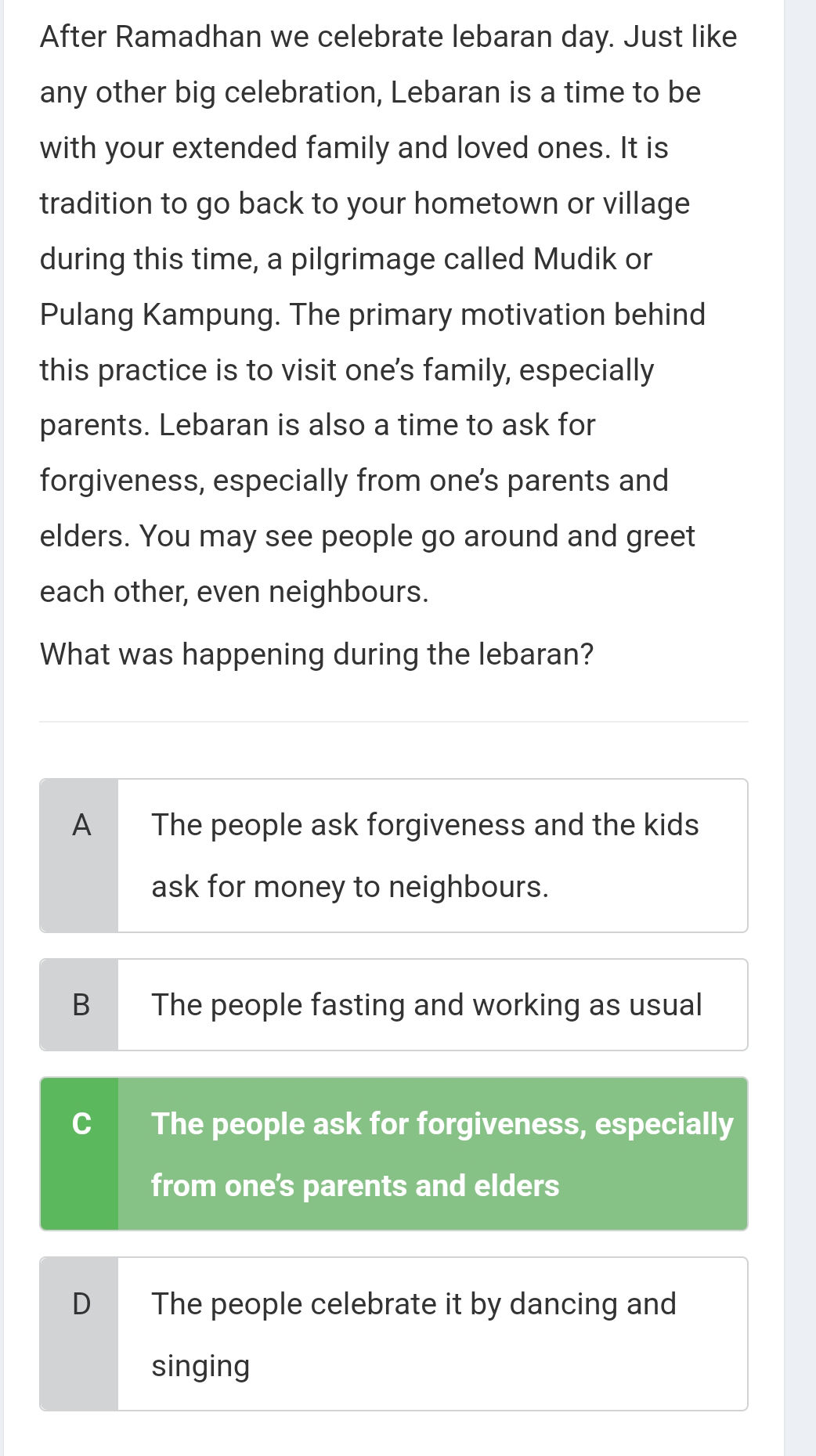Screen dimensions: 816x1456
Task: Click the green letter C label
Action: coord(81,1123)
